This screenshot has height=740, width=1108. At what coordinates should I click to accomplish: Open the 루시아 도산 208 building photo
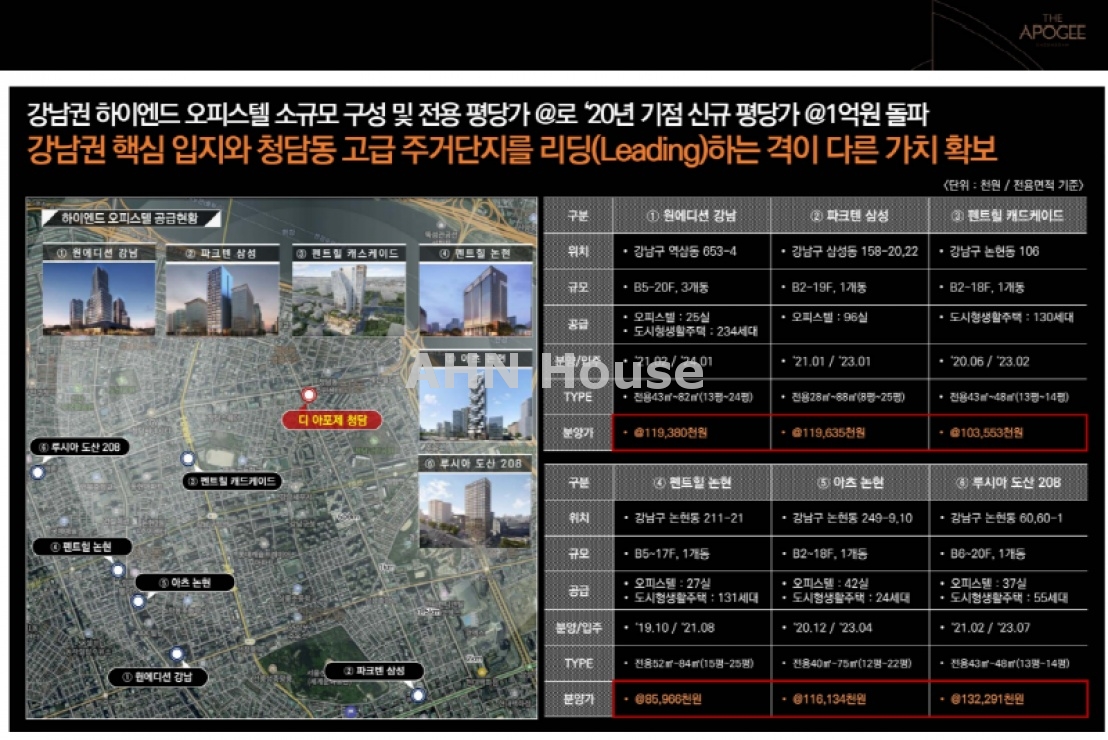(476, 510)
